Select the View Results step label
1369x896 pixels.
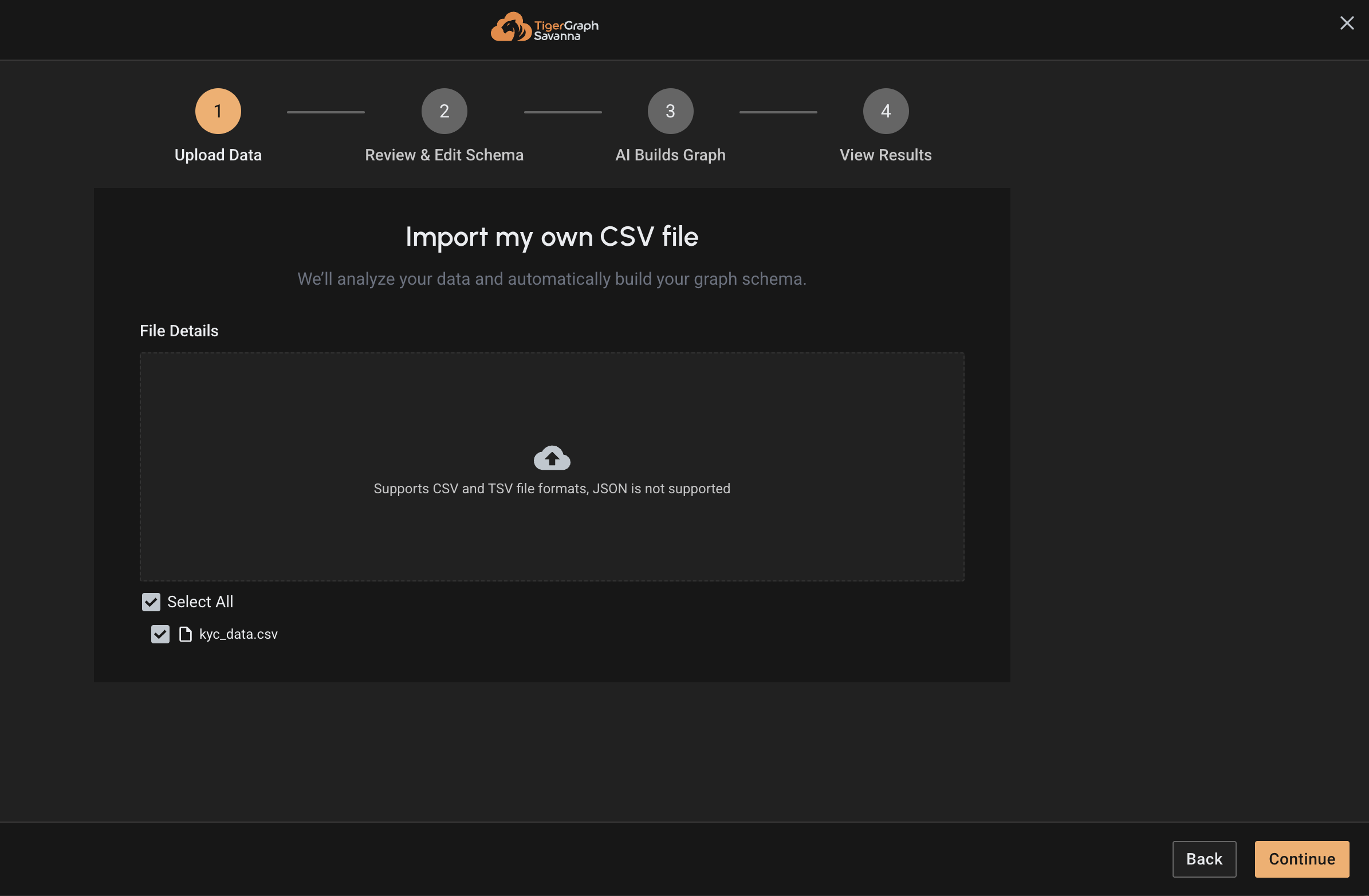click(x=884, y=155)
